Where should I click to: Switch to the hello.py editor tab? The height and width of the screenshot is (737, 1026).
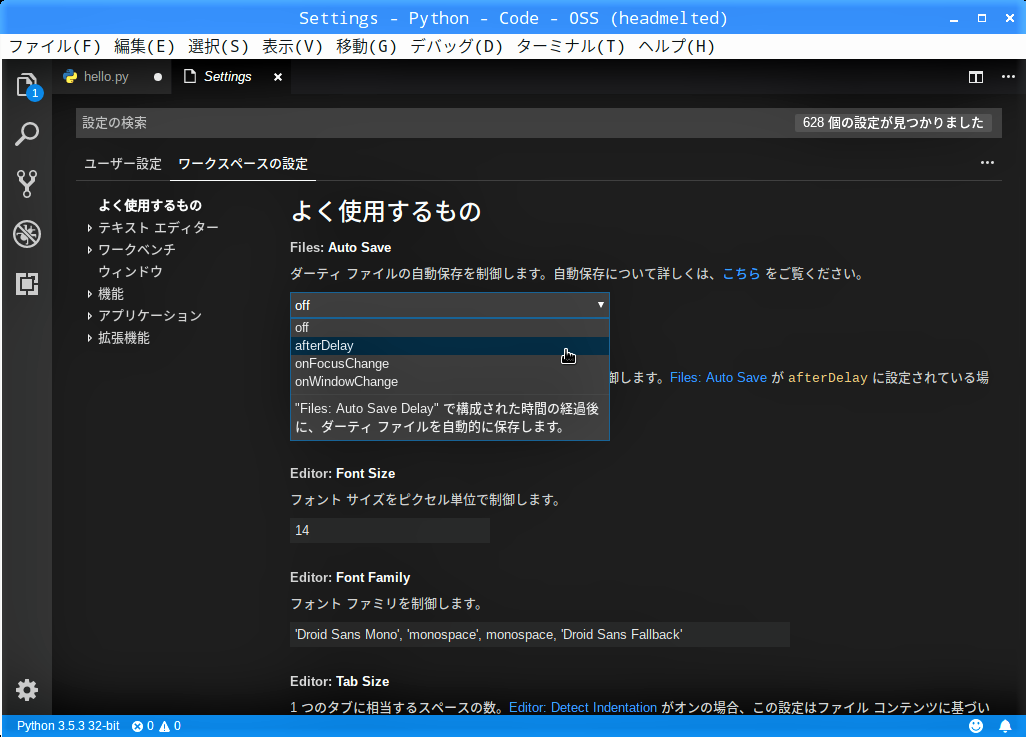[x=112, y=77]
